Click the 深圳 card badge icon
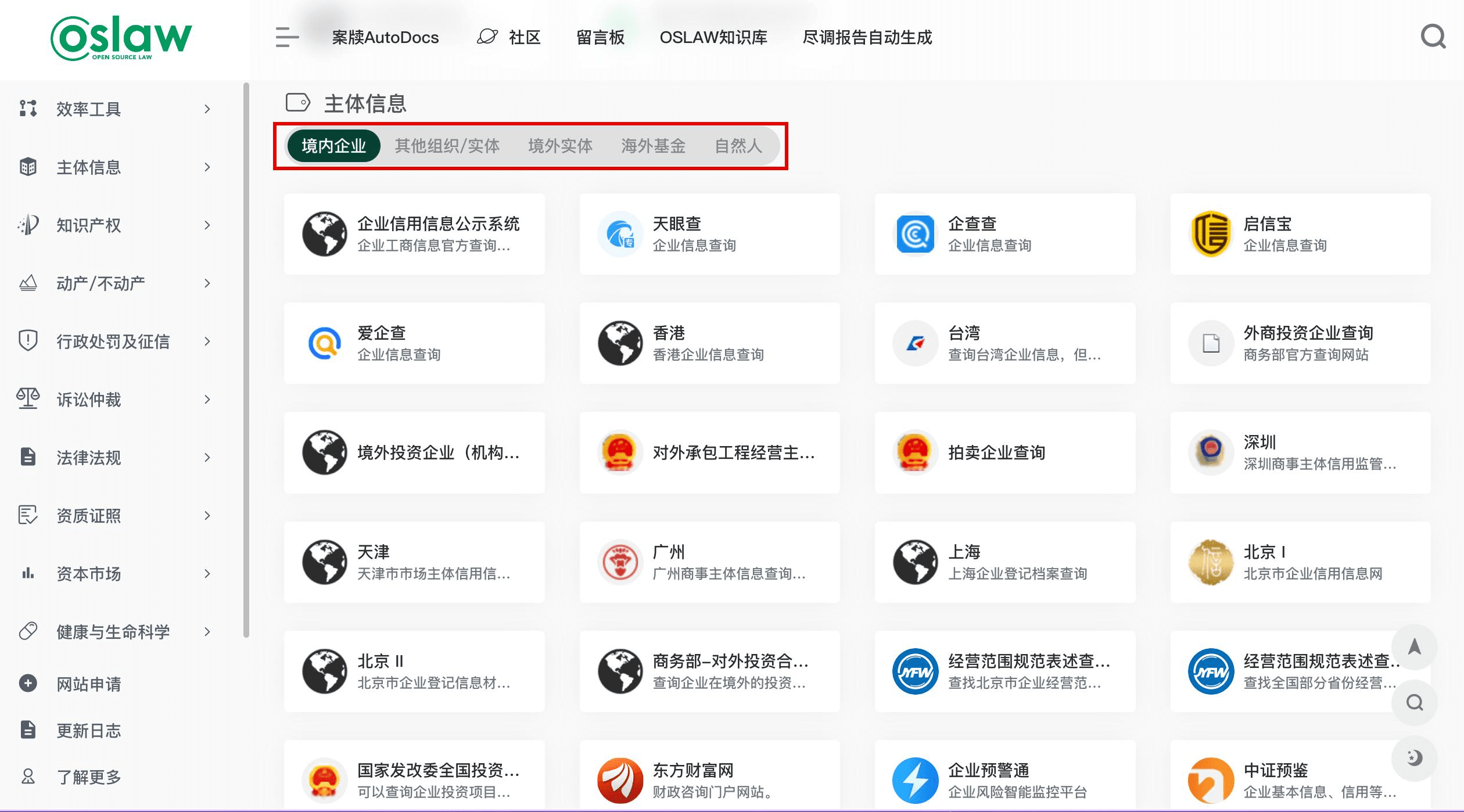The height and width of the screenshot is (812, 1464). coord(1211,452)
